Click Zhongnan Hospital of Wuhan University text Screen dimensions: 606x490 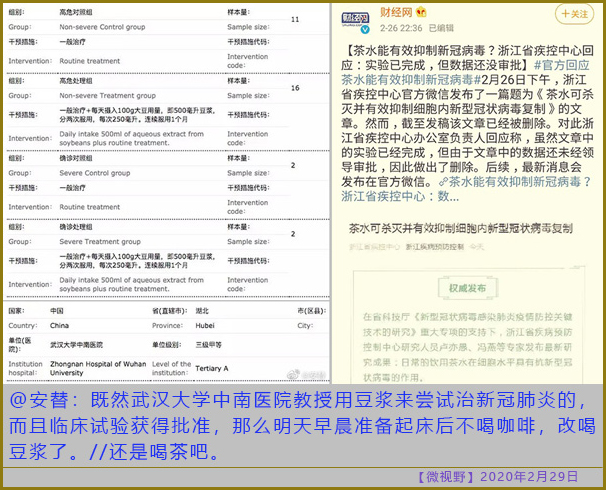(x=98, y=368)
